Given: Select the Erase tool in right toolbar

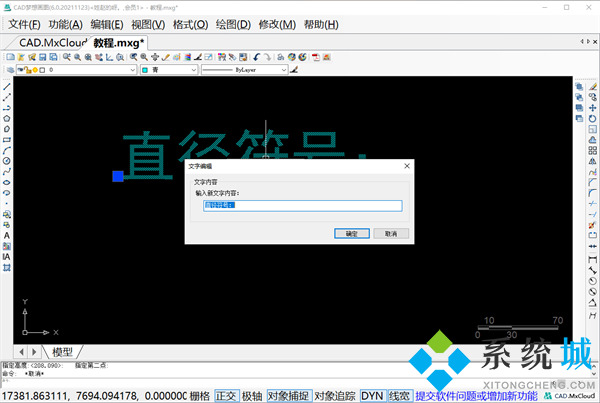Looking at the screenshot, I should (x=592, y=86).
